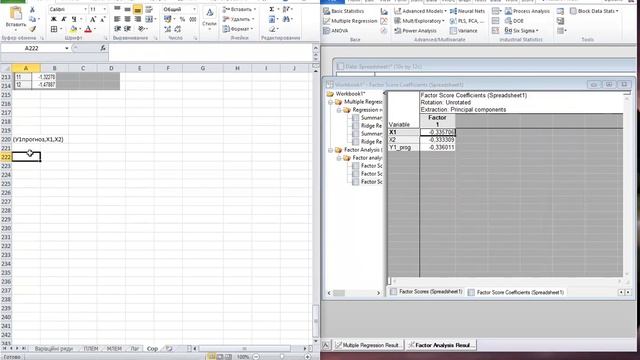Open the Calibri font name dropdown
640x360 pixels.
(85, 9)
